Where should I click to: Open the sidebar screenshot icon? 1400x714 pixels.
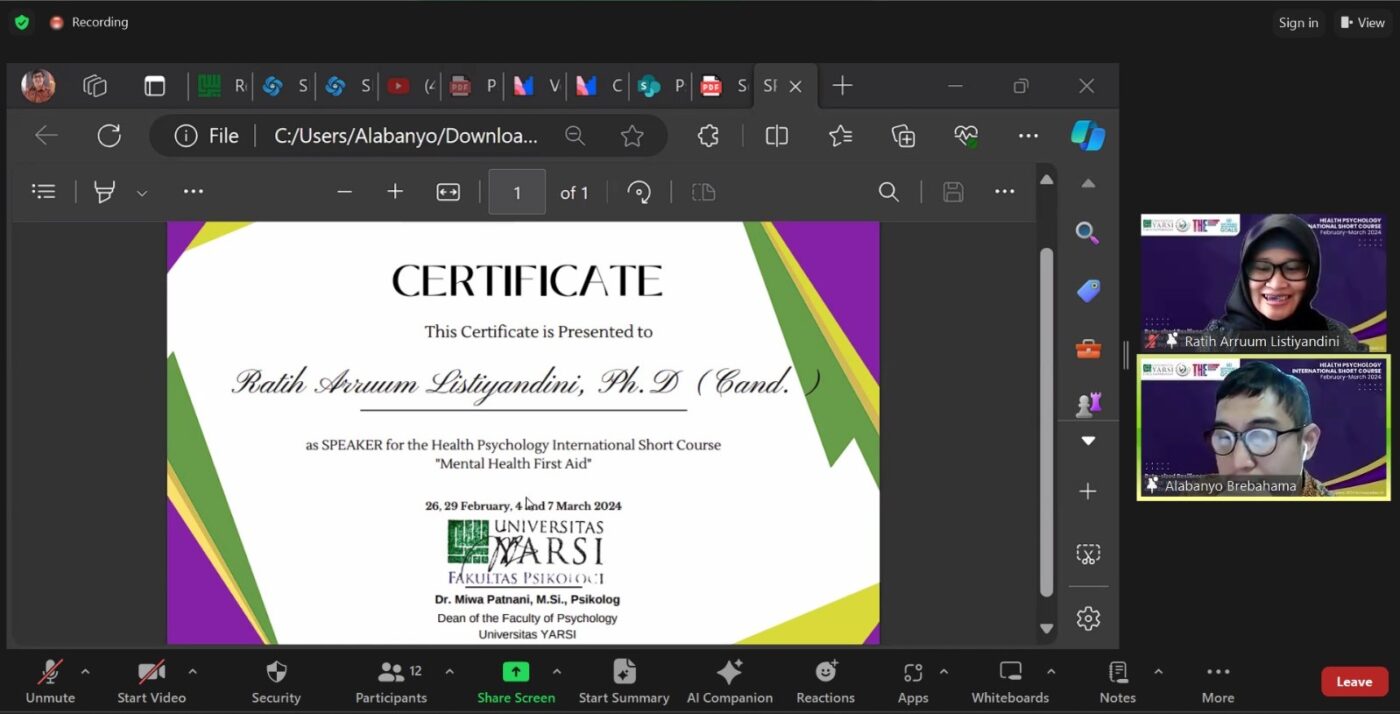1088,553
